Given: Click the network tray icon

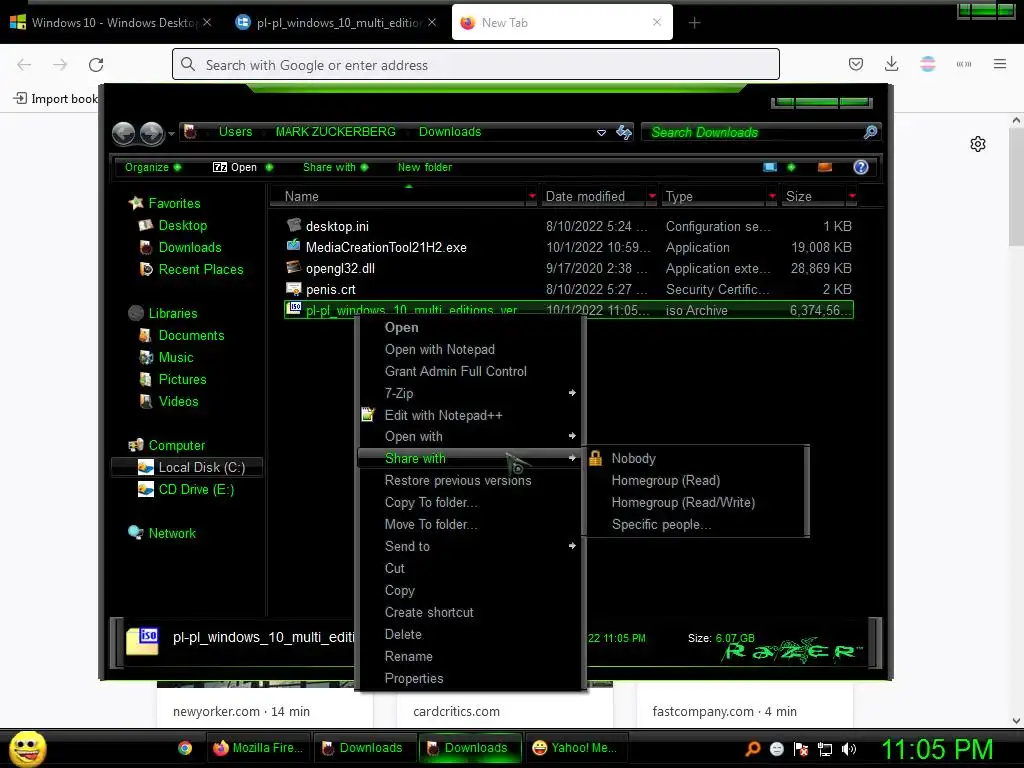Looking at the screenshot, I should (825, 749).
